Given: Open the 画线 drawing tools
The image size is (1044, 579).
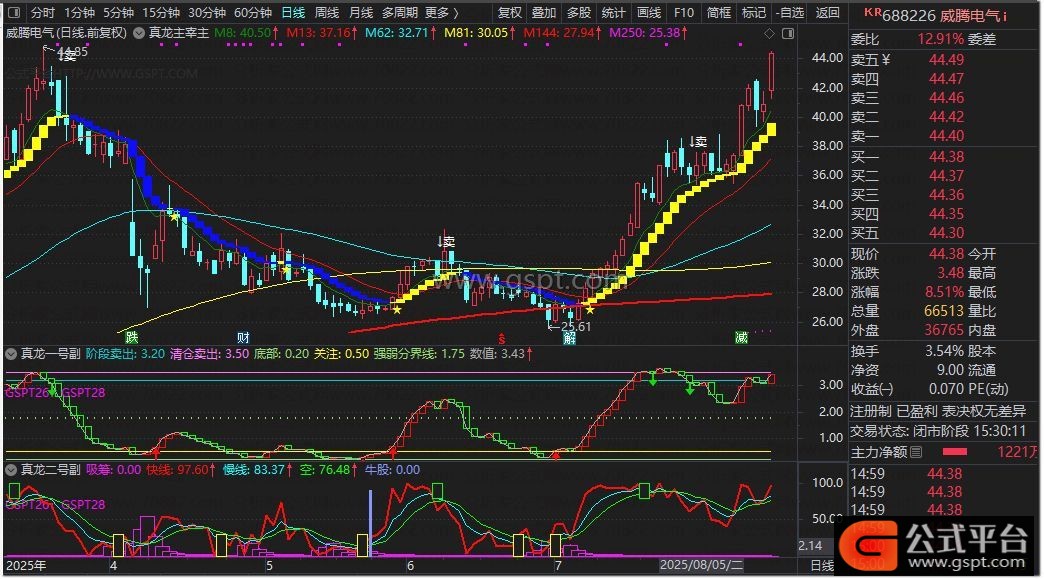Looking at the screenshot, I should coord(649,13).
